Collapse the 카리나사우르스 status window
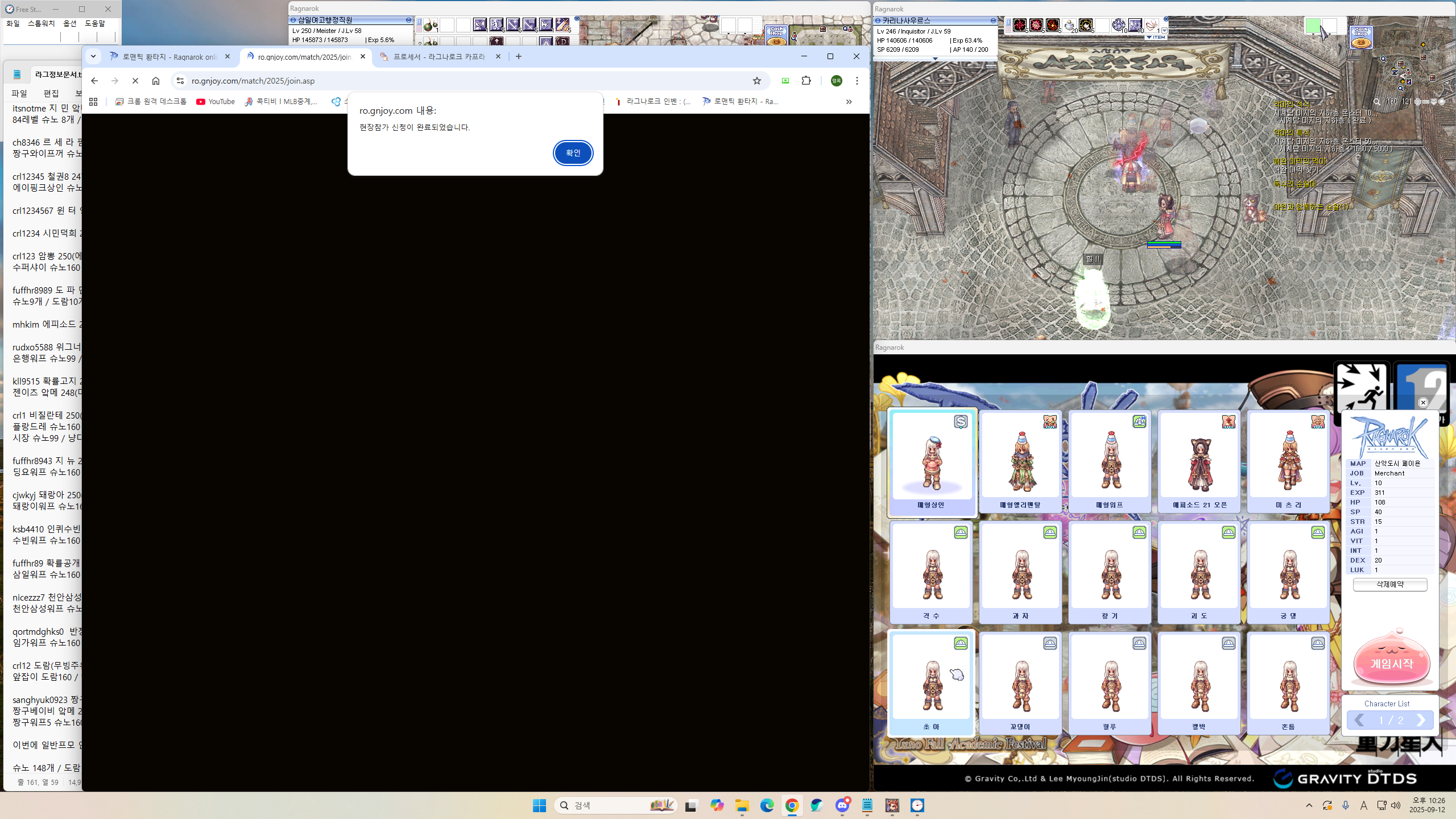This screenshot has height=819, width=1456. [x=993, y=20]
